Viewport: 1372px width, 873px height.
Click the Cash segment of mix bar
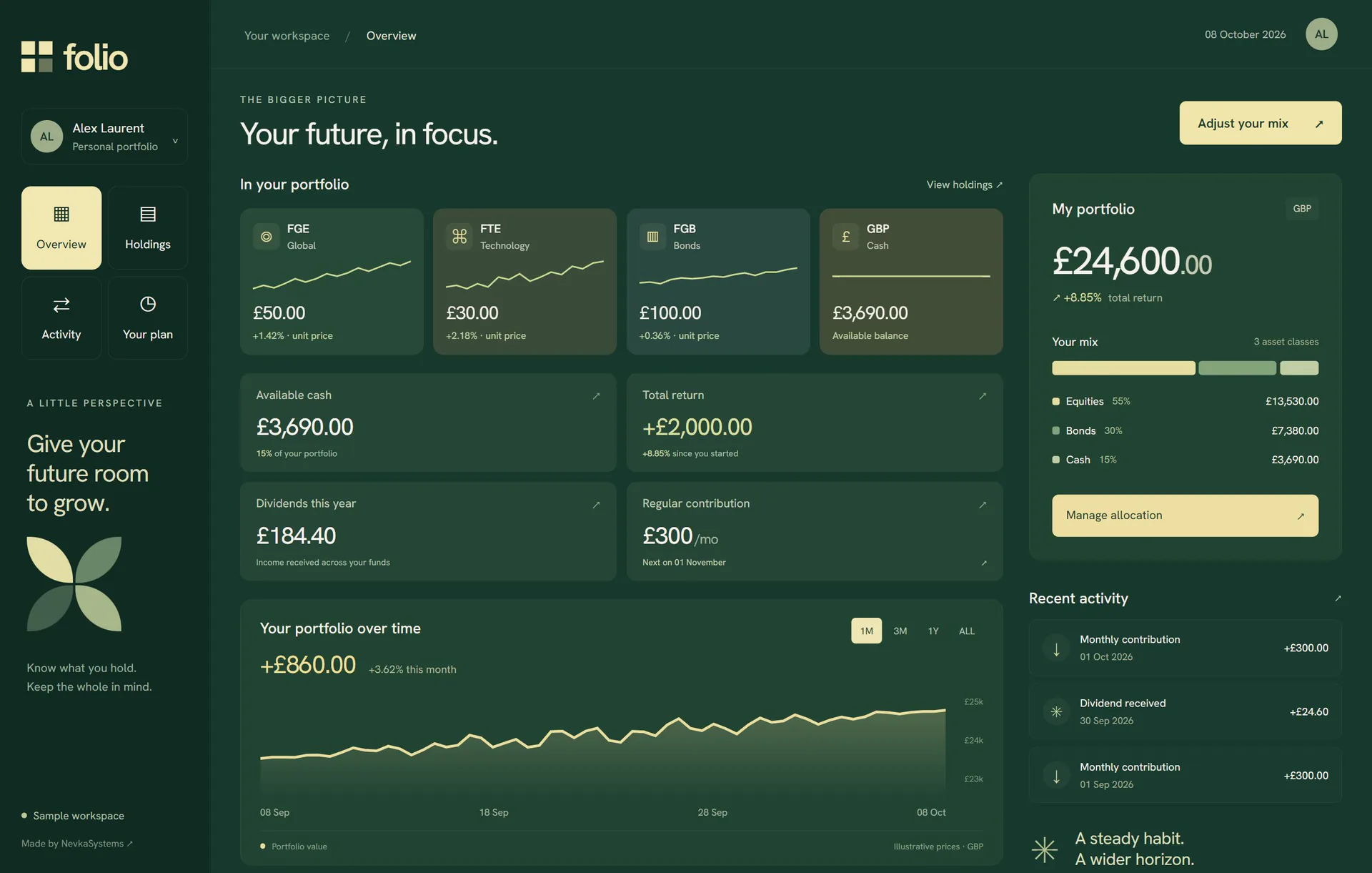tap(1299, 368)
